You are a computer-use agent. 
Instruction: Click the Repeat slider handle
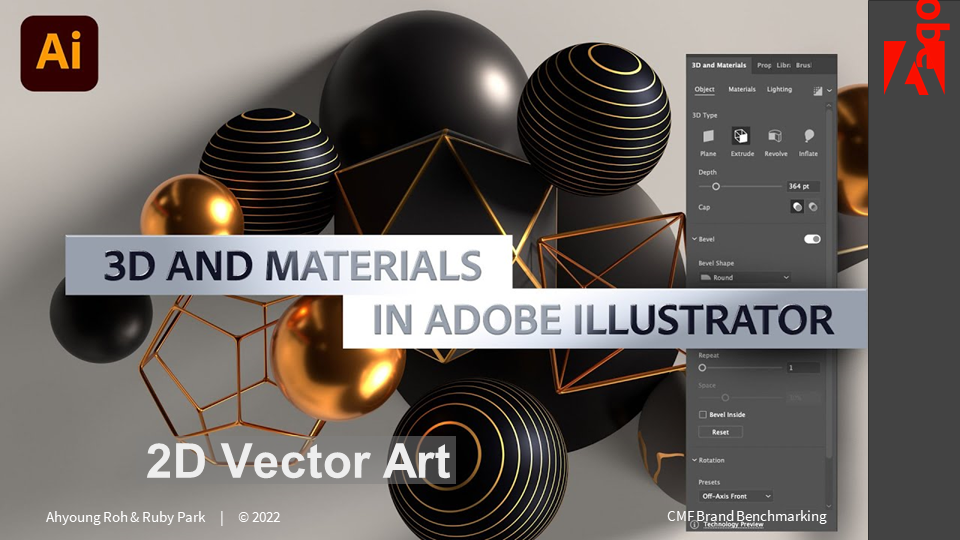(x=702, y=368)
